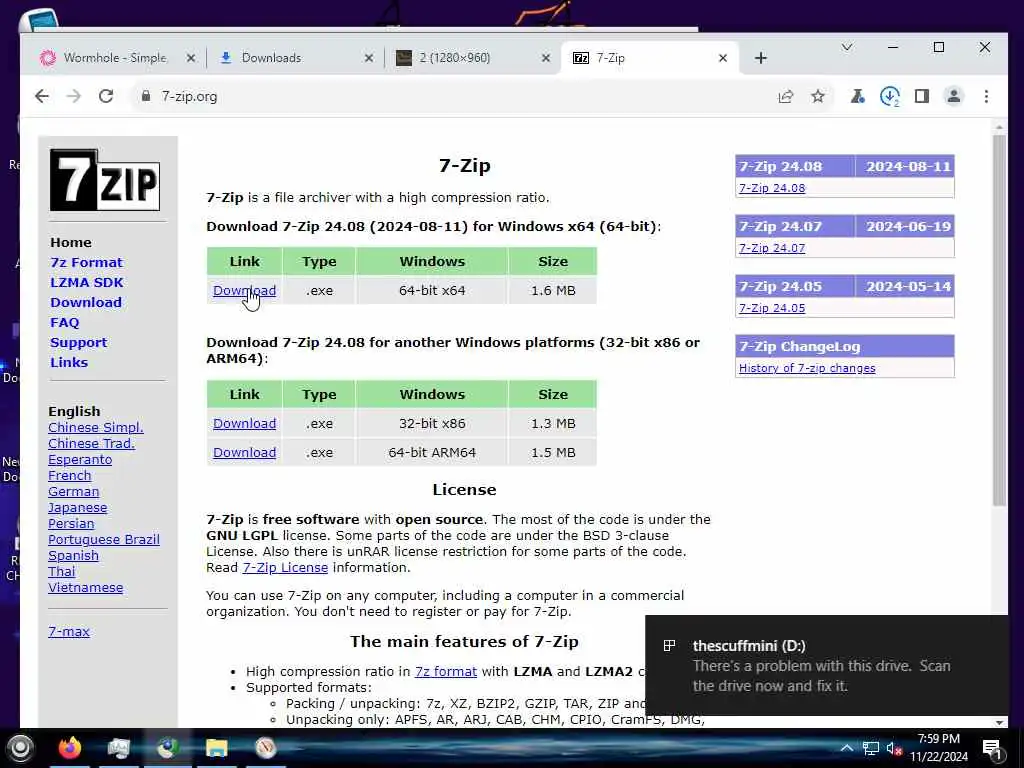Open the tab search dropdown chevron
The image size is (1024, 768).
point(847,47)
